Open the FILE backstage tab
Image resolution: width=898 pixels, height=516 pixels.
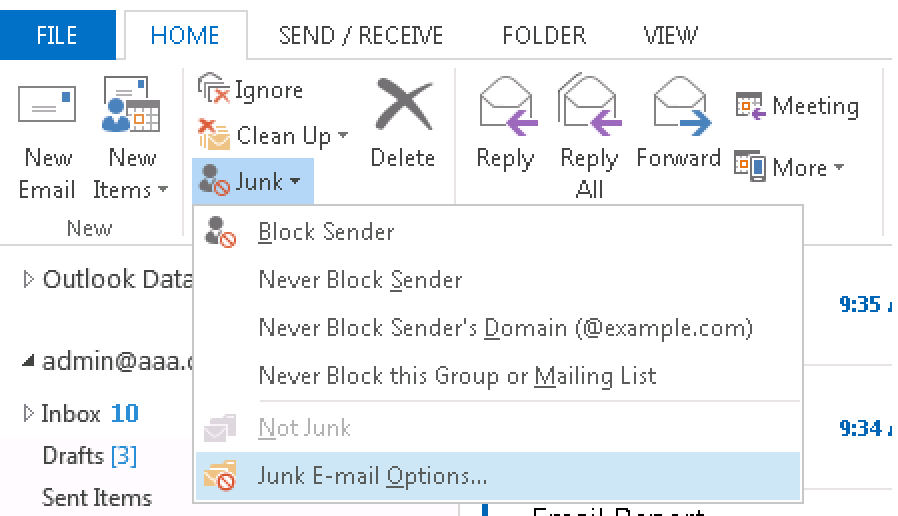coord(57,36)
